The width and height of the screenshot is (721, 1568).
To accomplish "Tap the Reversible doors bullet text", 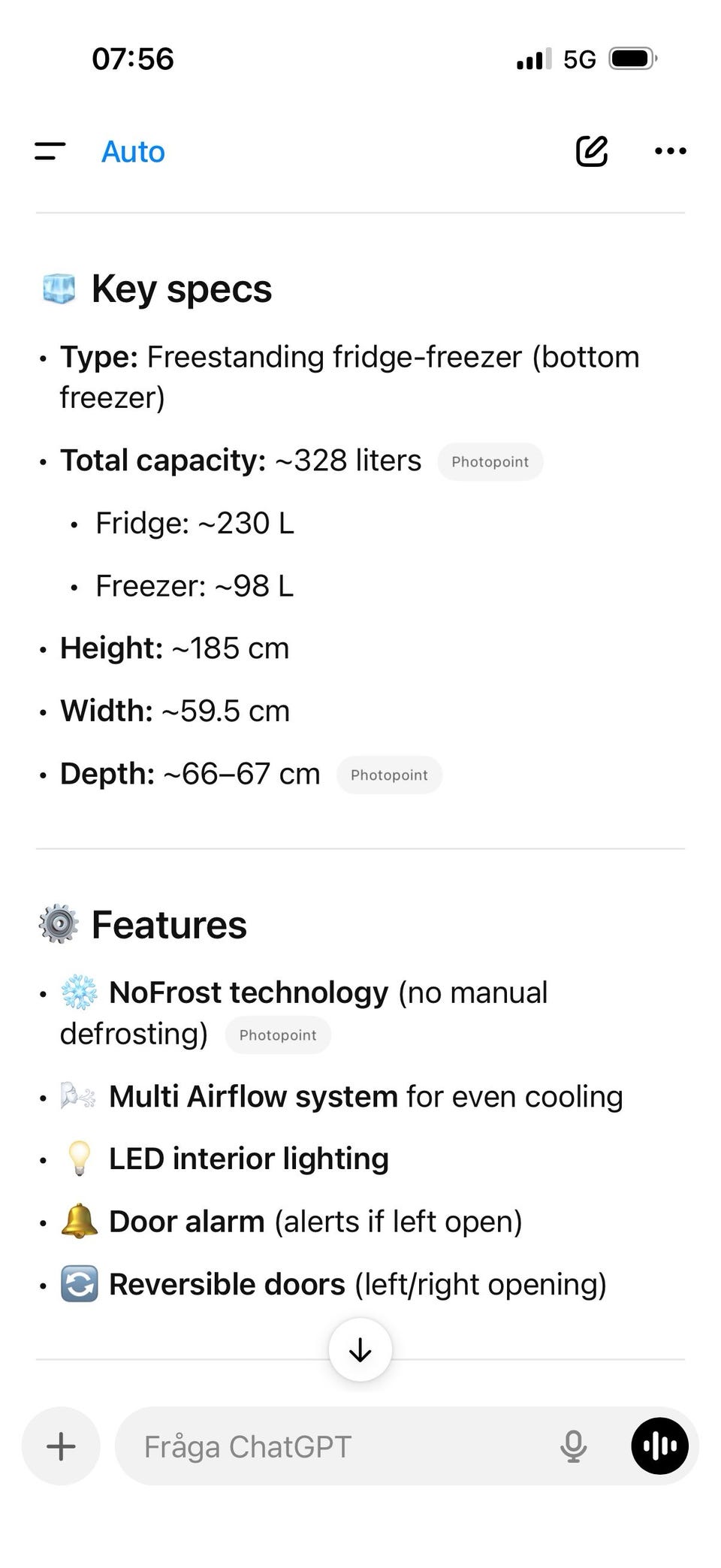I will (357, 1284).
